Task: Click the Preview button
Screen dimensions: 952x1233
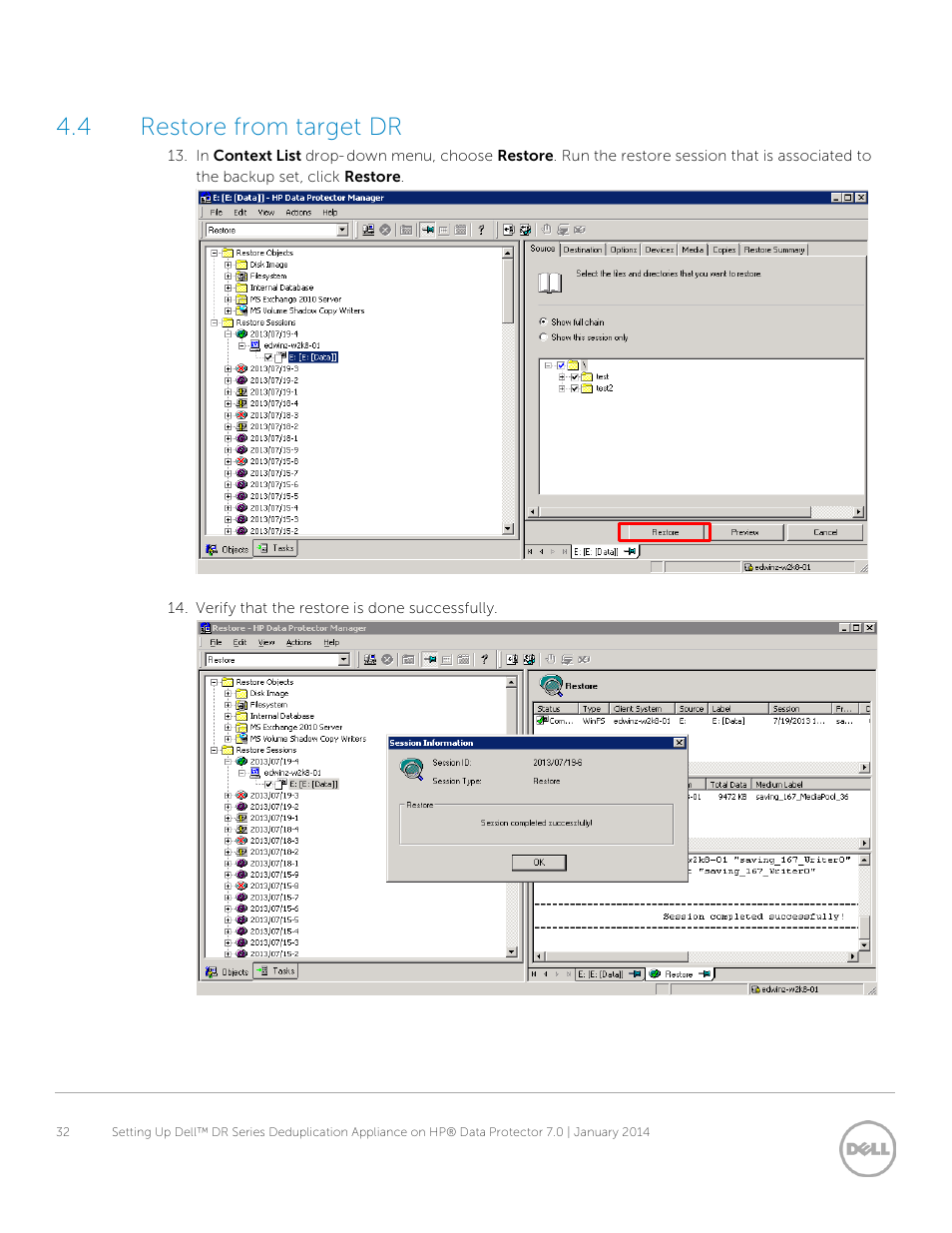Action: (x=744, y=532)
